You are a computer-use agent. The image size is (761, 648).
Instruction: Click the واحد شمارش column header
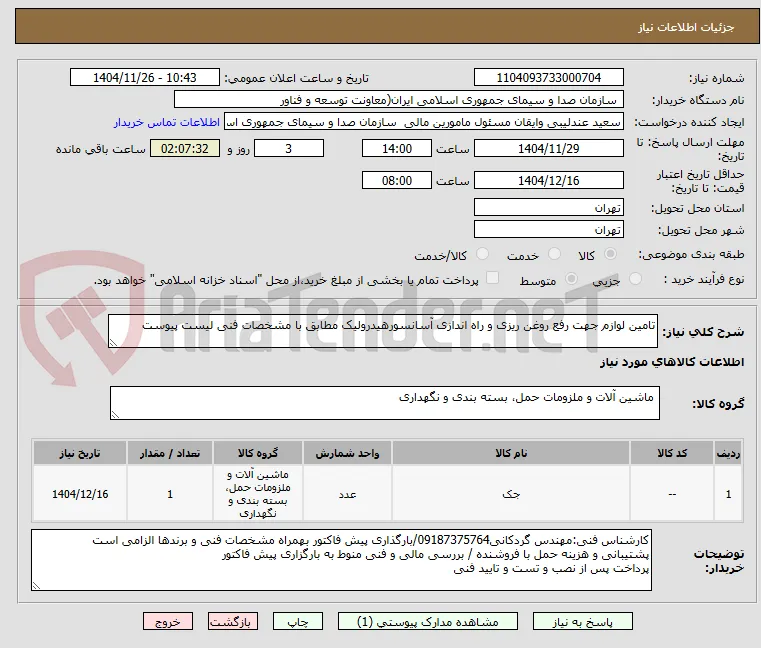click(347, 453)
